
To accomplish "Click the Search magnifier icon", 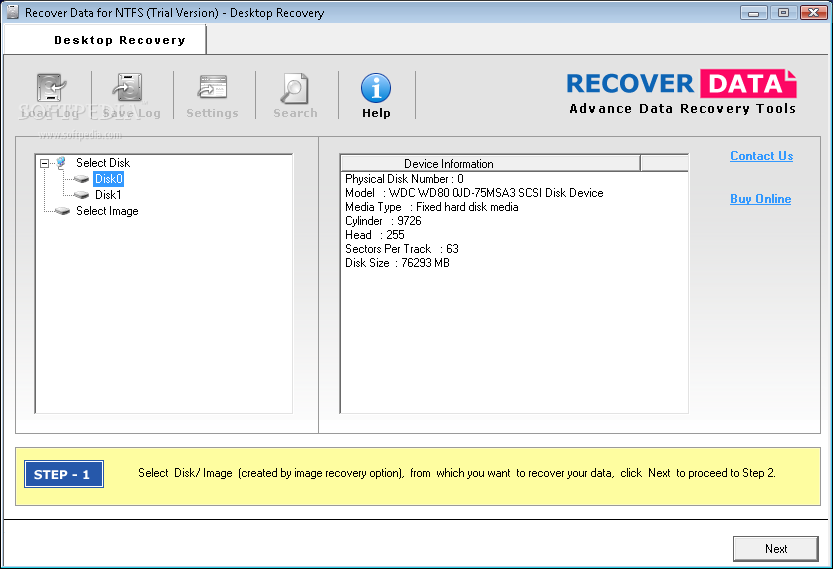I will click(x=294, y=88).
